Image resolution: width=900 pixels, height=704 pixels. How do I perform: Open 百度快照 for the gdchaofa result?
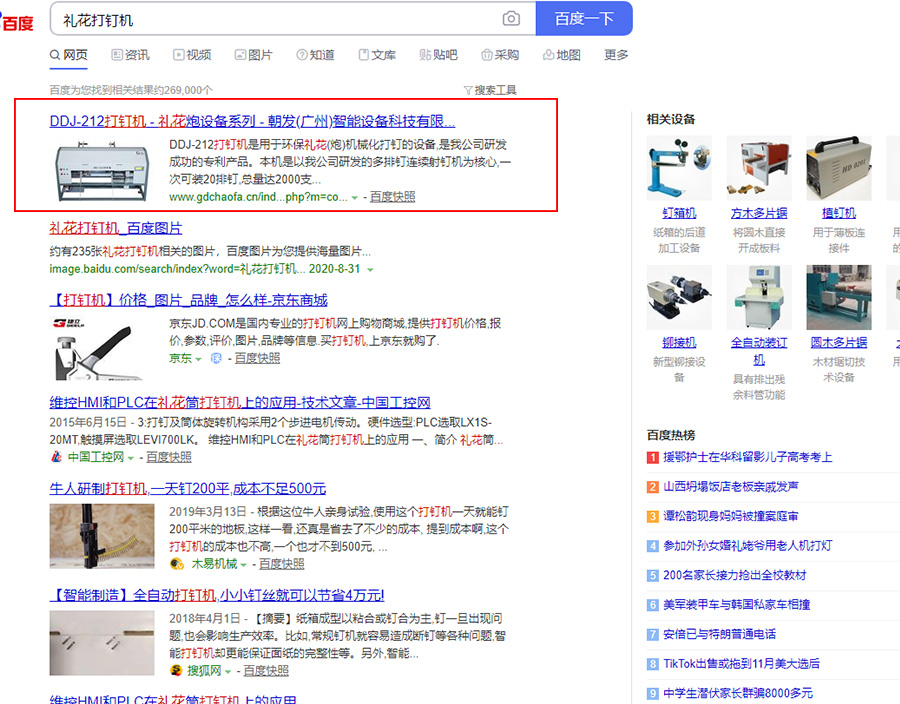(x=392, y=197)
